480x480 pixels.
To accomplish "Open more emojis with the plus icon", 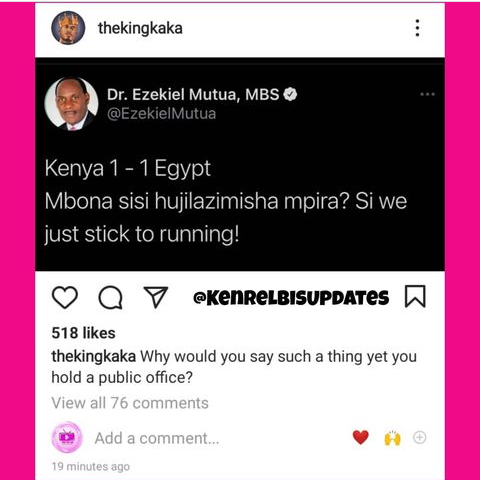I will (420, 437).
